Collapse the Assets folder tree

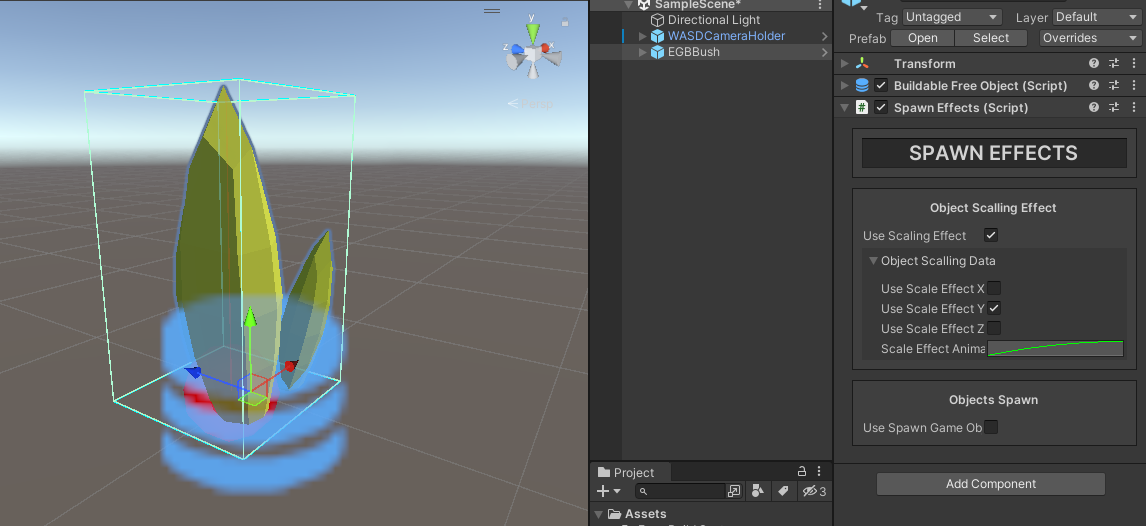tap(599, 514)
